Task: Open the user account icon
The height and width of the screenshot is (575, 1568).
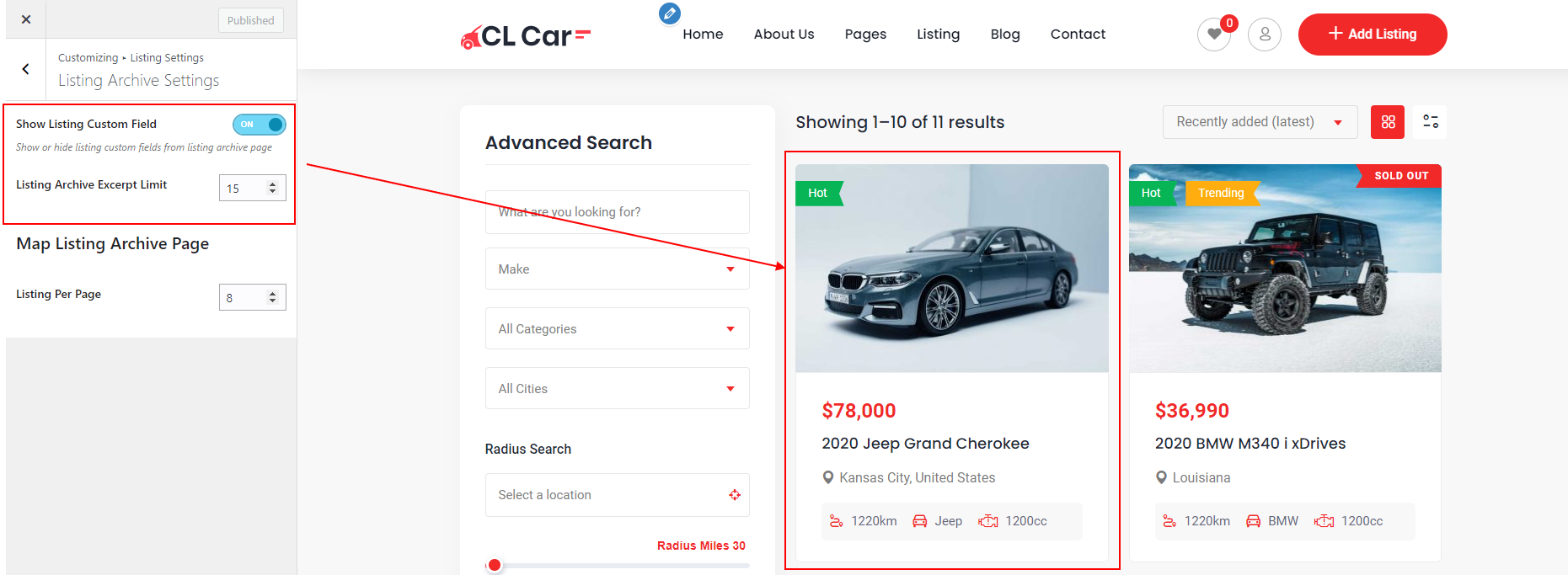Action: [x=1265, y=35]
